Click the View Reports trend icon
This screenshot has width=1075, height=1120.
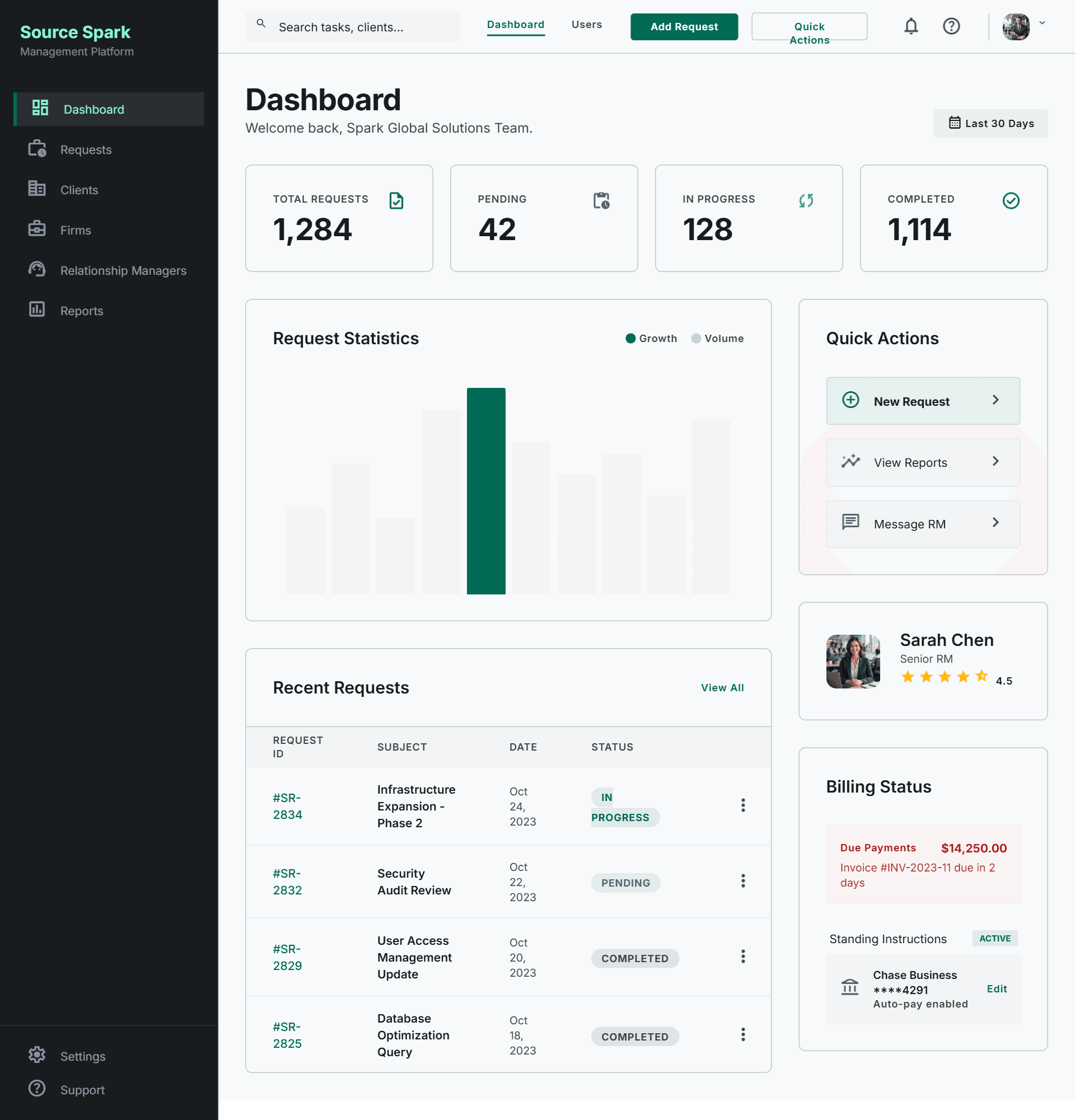tap(850, 461)
